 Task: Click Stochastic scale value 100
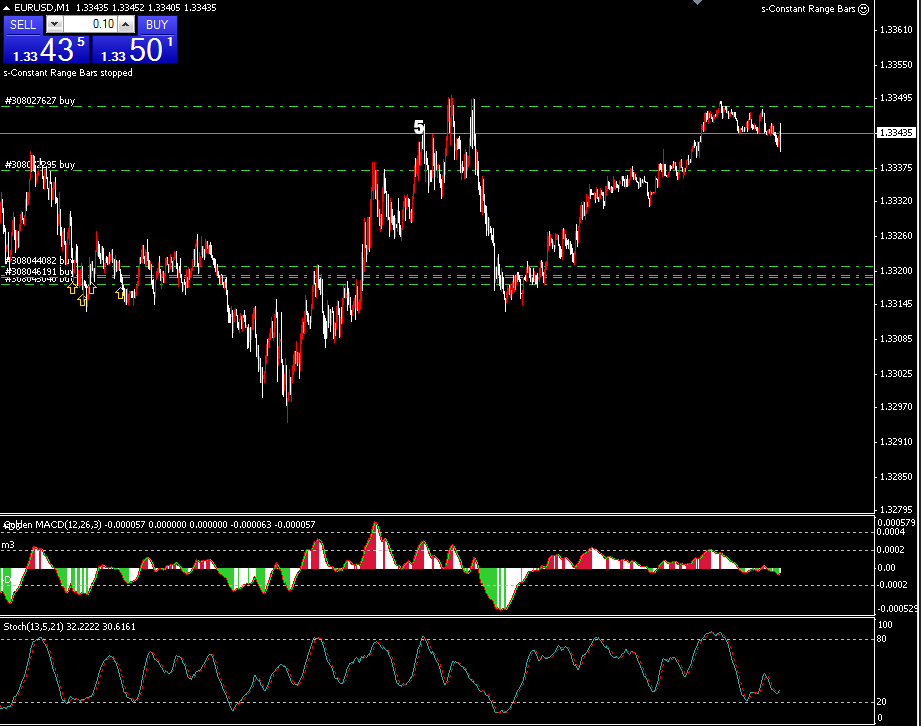pyautogui.click(x=885, y=625)
